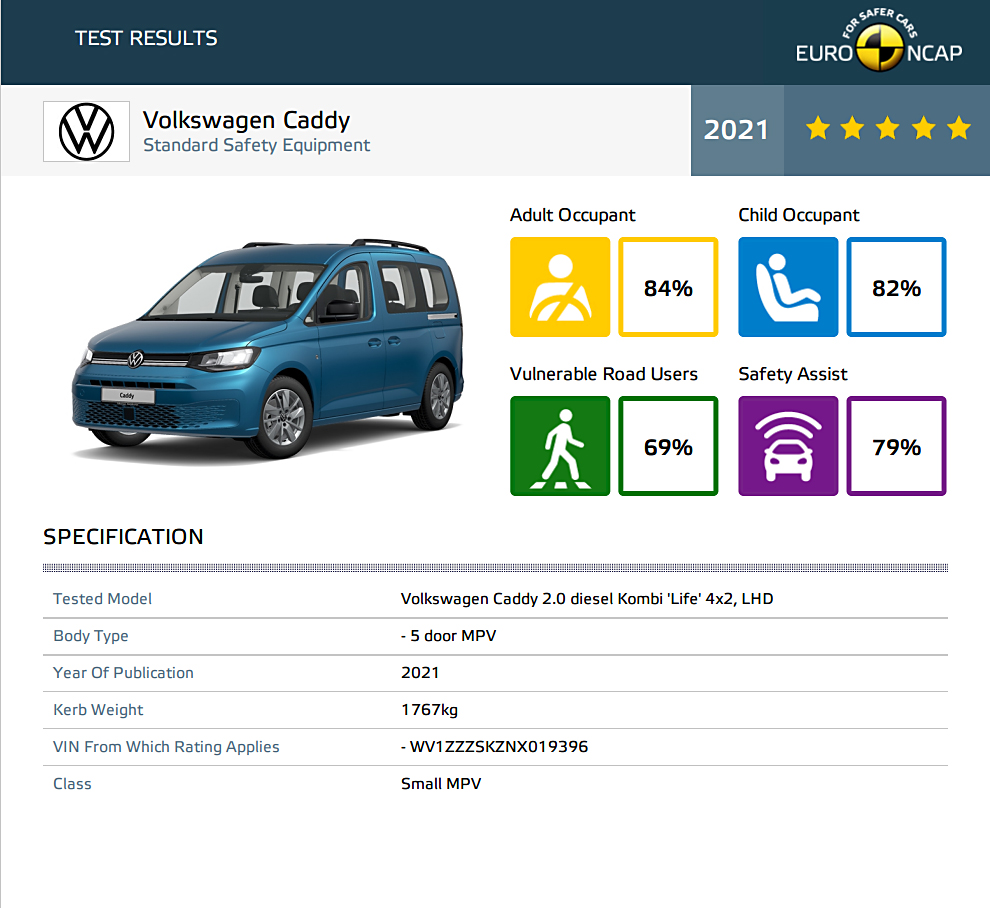Select the '- 5 door MPV' value
This screenshot has height=908, width=990.
point(448,636)
